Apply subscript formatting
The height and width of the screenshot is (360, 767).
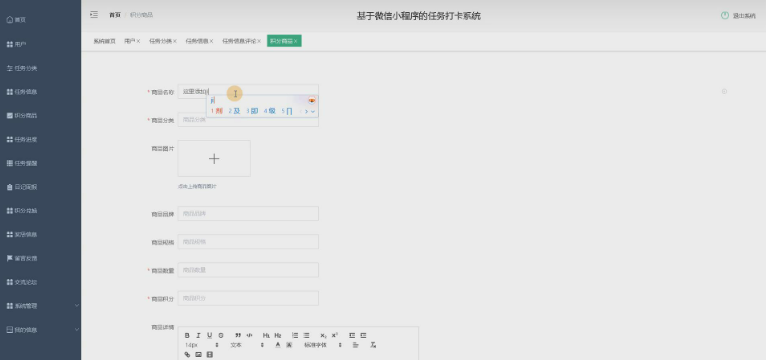click(323, 336)
